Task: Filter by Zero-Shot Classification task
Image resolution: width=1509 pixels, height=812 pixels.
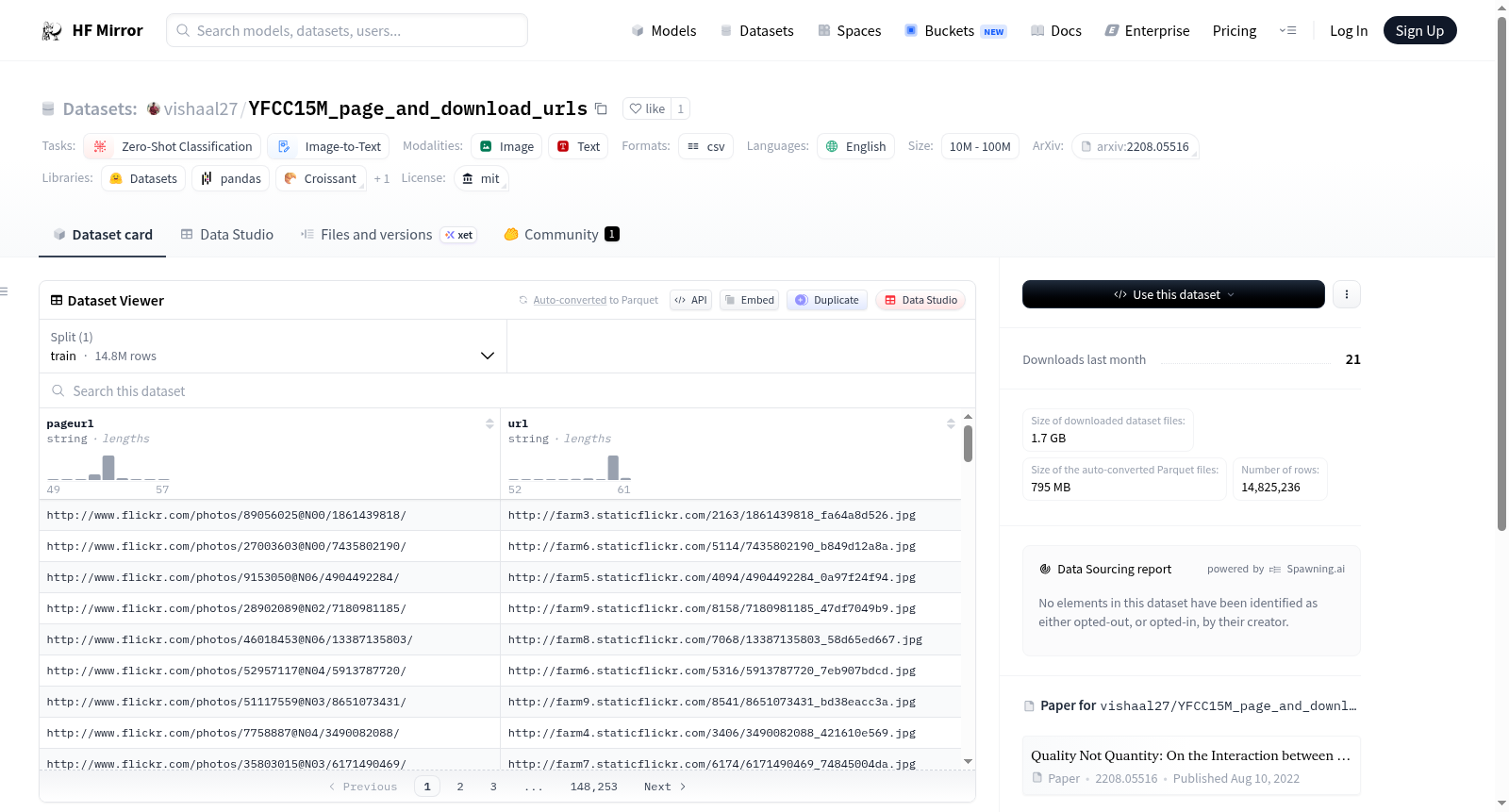Action: point(172,146)
